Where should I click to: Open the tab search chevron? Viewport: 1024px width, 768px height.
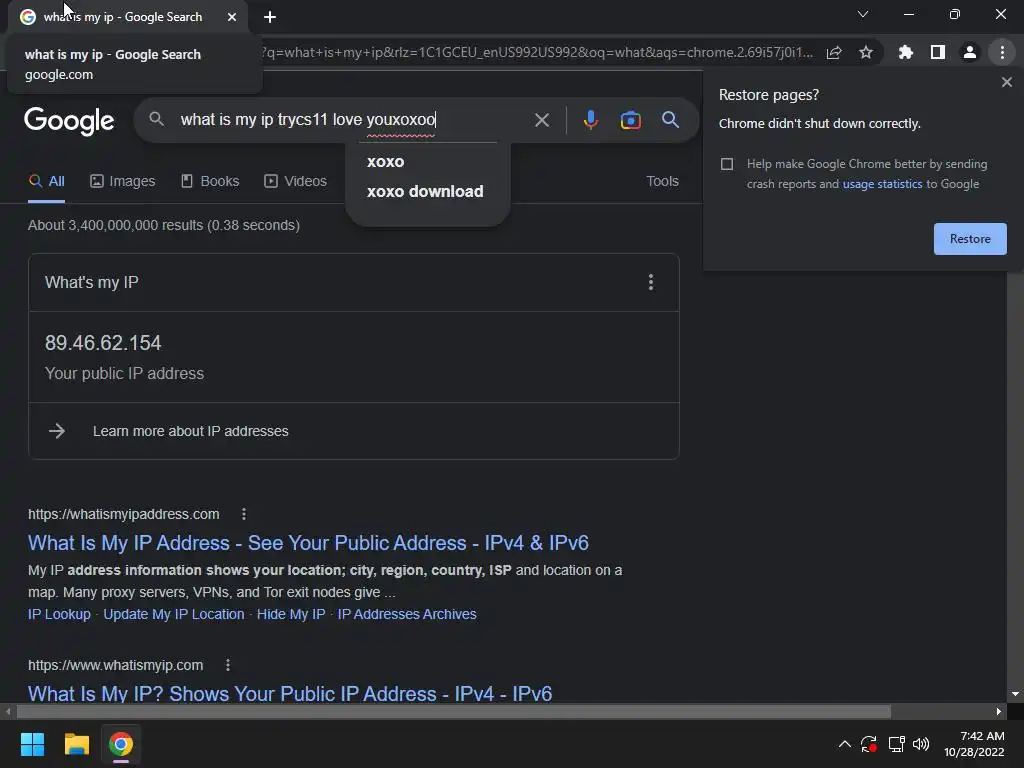[x=863, y=14]
